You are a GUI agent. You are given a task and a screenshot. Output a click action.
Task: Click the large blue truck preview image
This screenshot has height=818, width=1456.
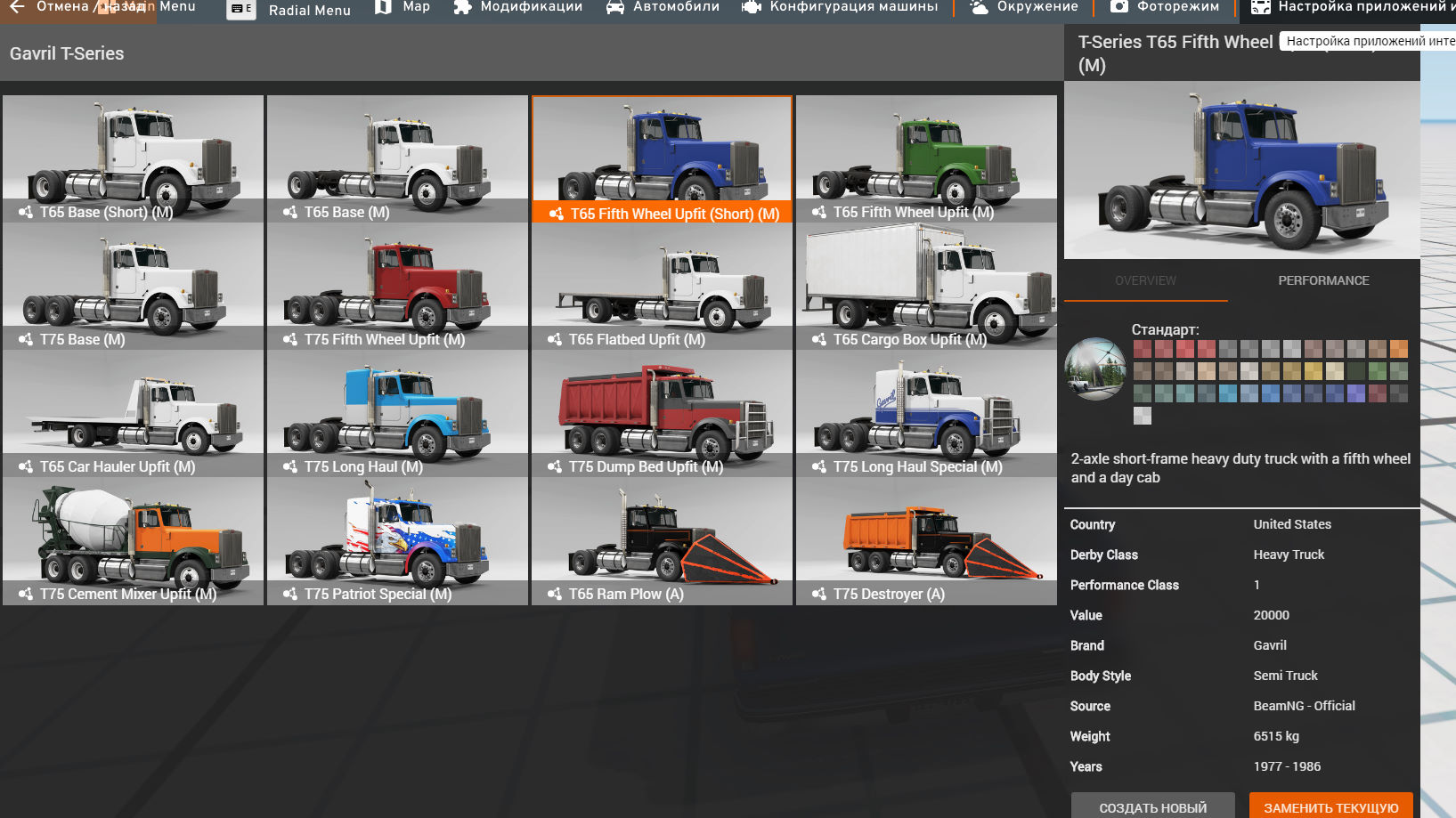(x=1242, y=170)
